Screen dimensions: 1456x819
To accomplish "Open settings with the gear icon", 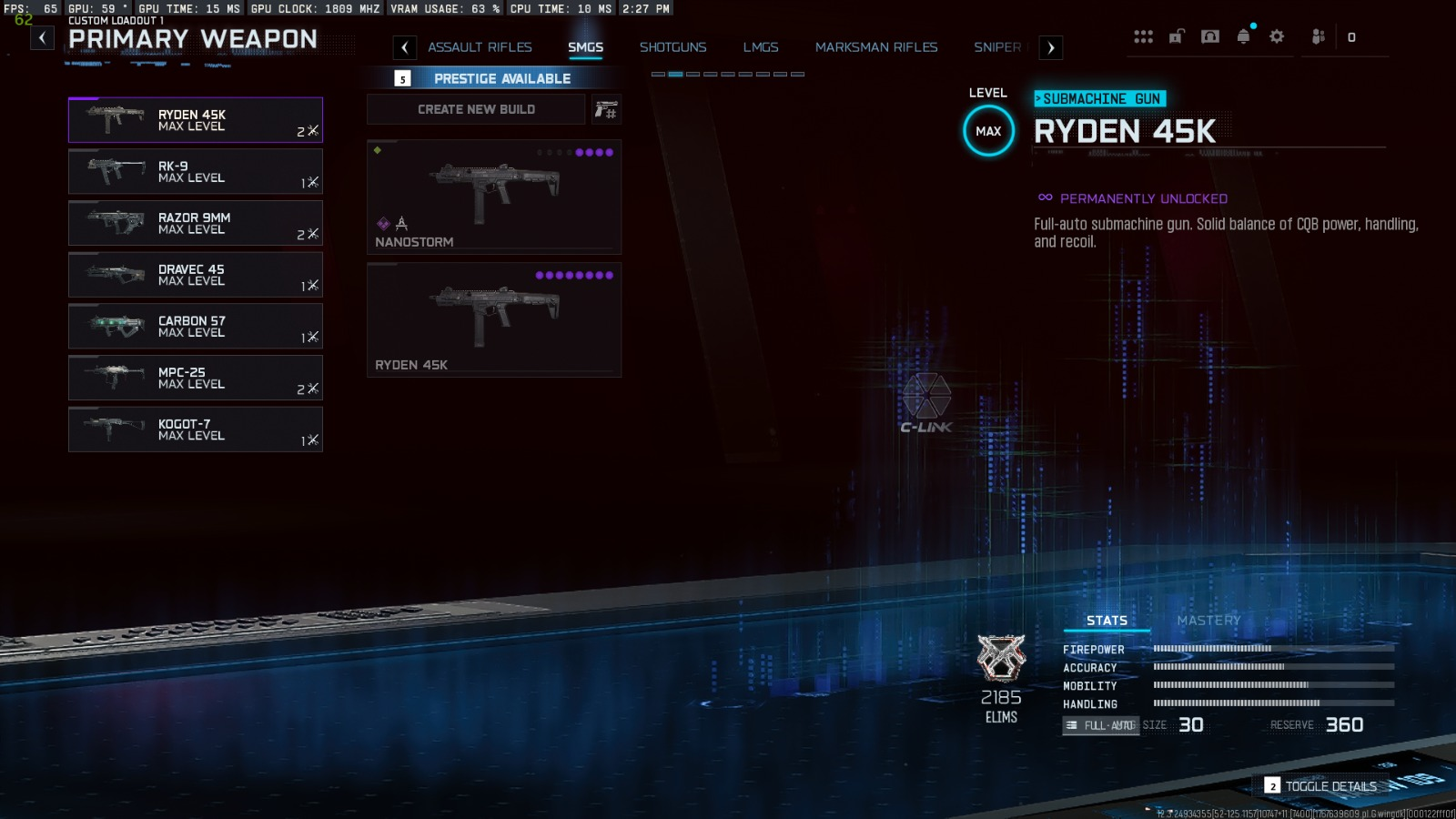I will pyautogui.click(x=1277, y=36).
